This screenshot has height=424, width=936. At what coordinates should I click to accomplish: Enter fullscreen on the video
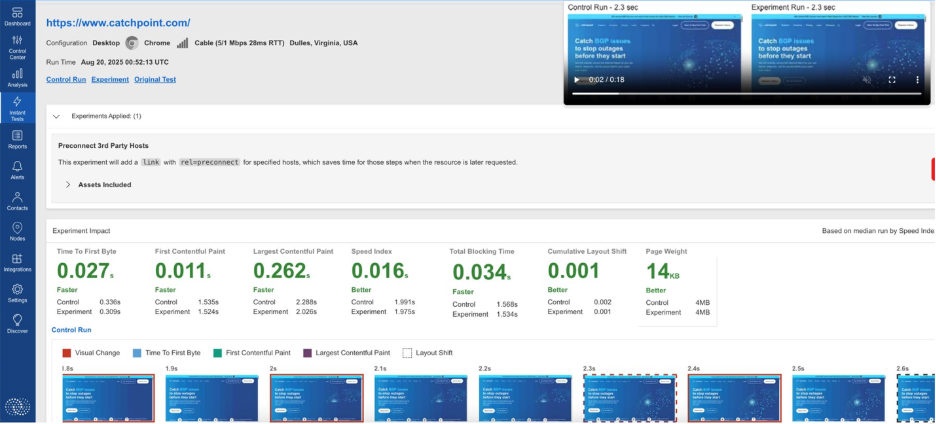pos(892,79)
